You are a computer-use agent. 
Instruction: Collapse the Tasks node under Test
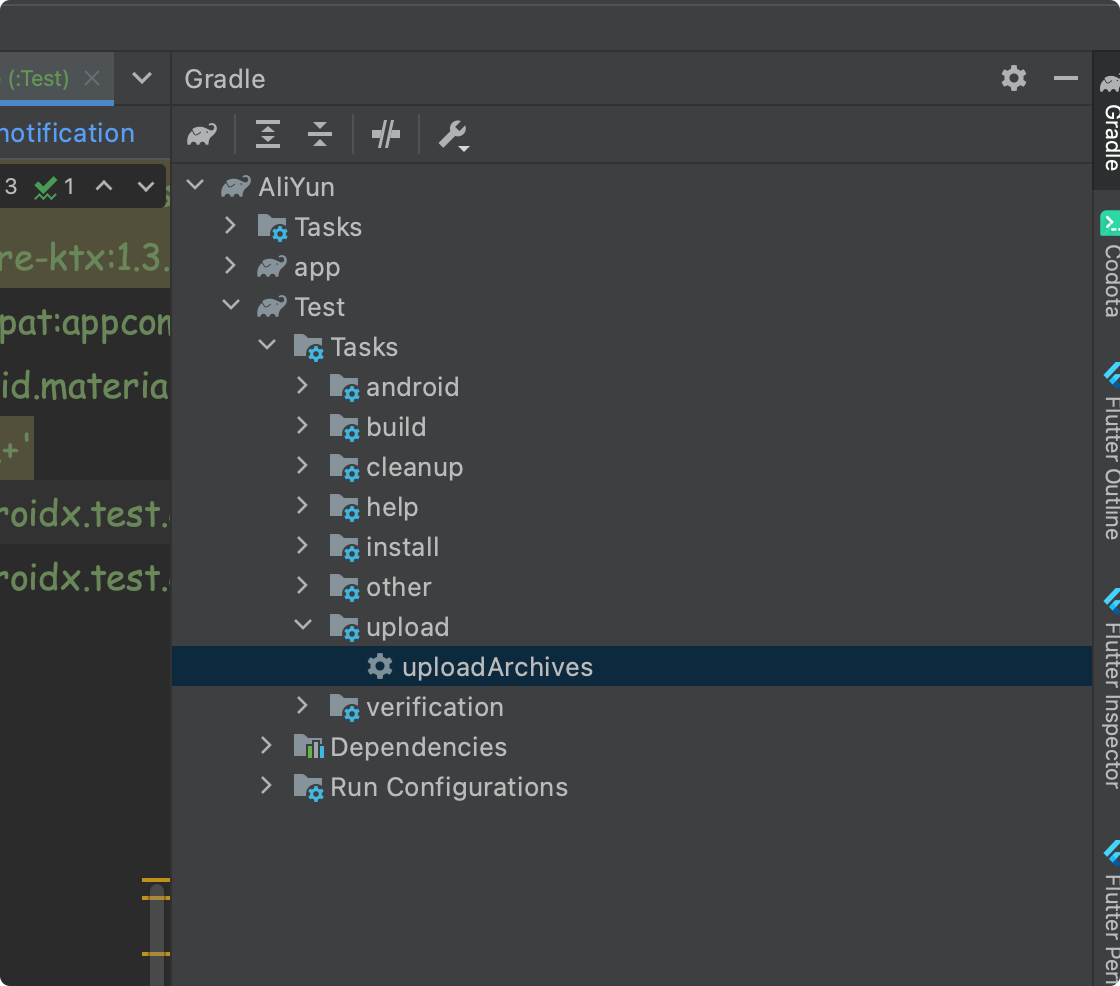(x=266, y=345)
